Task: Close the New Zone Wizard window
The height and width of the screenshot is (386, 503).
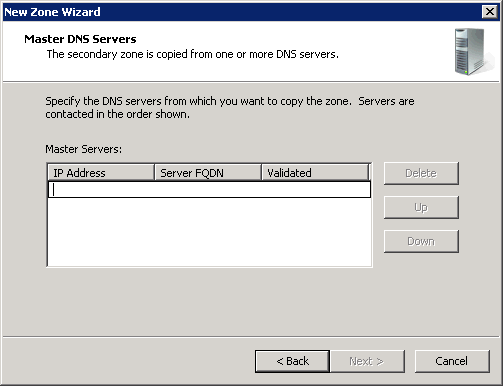Action: coord(490,12)
